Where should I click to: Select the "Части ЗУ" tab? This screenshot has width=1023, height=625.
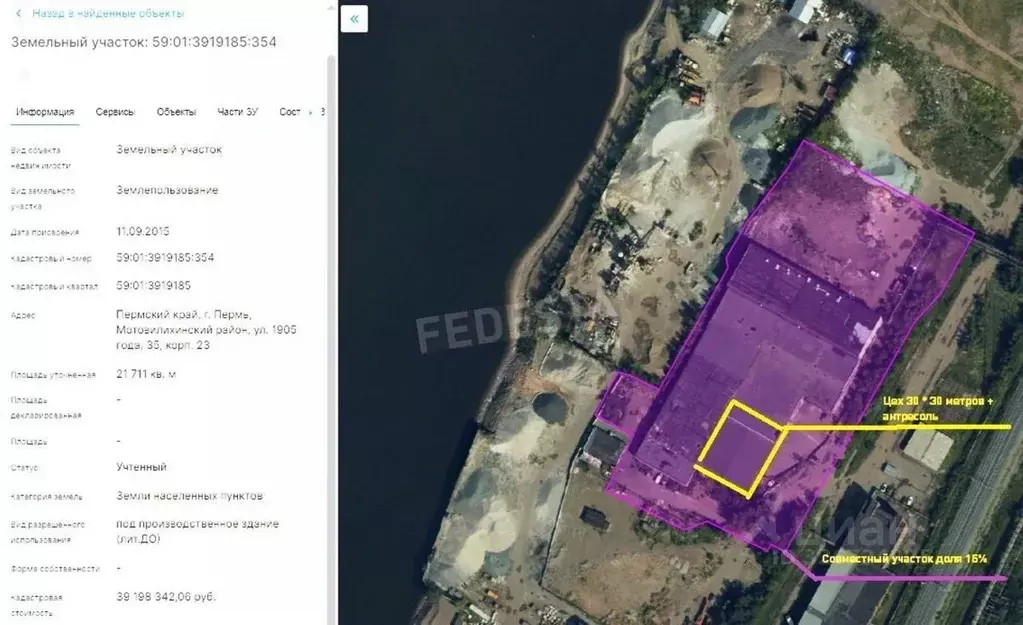click(x=238, y=112)
